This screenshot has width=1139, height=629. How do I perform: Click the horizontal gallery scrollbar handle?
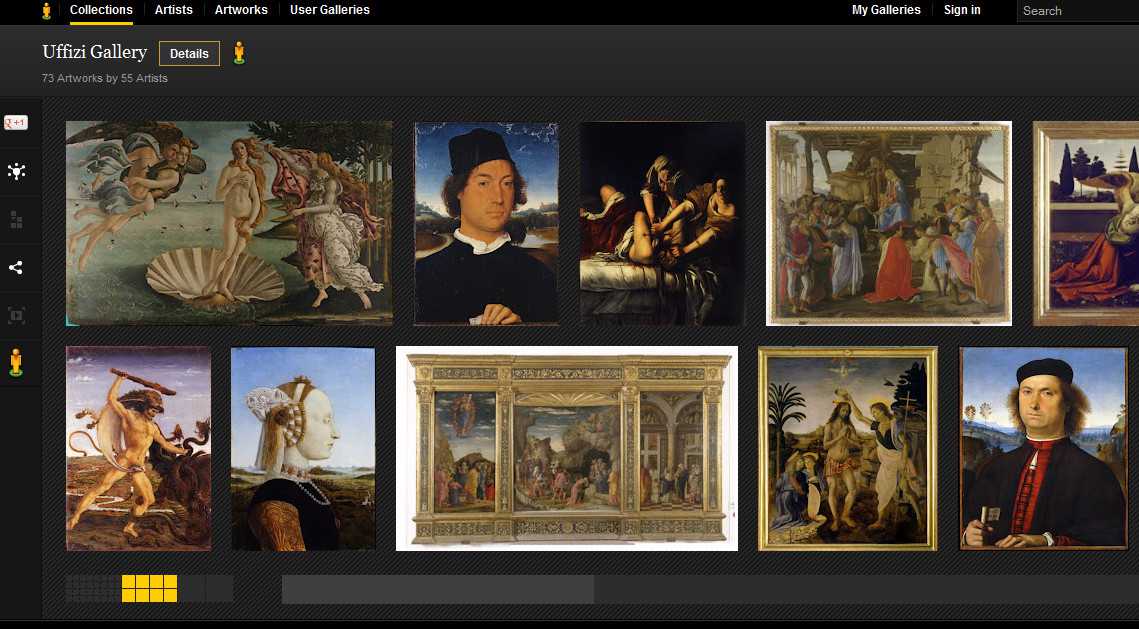tap(437, 589)
